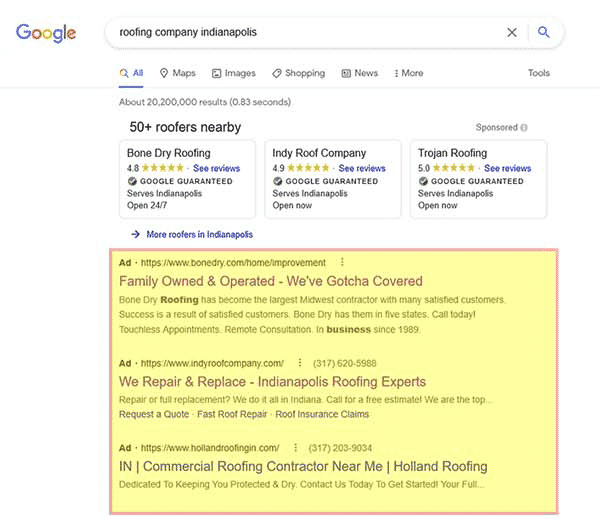Click into the search input field
The width and height of the screenshot is (600, 524).
coord(306,32)
